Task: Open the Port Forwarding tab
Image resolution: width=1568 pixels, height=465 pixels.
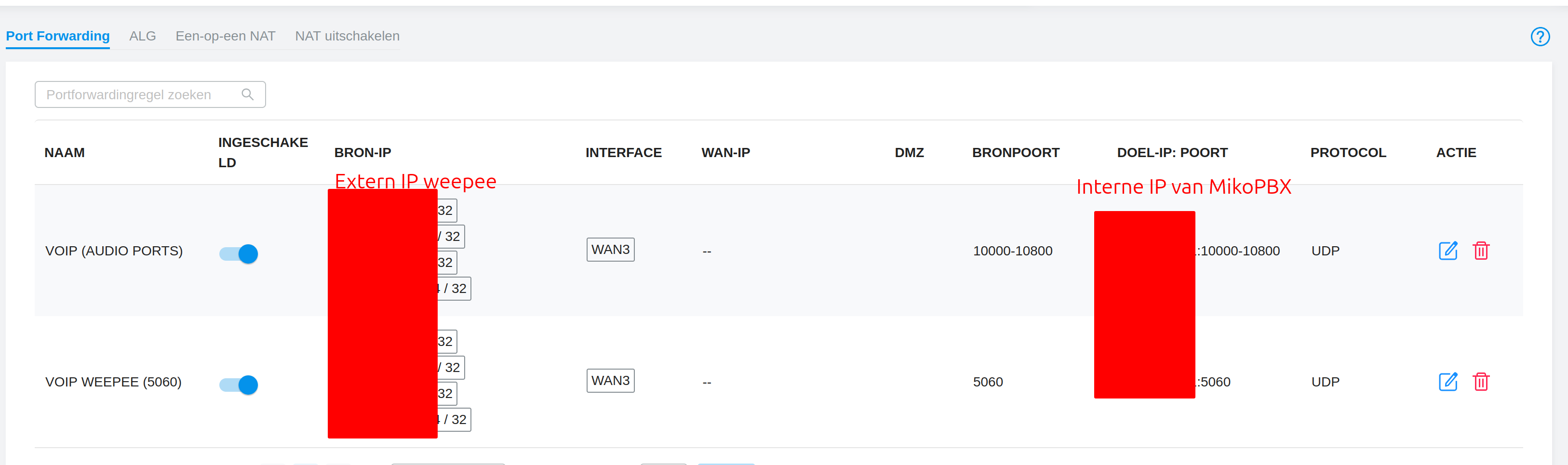Action: [x=58, y=36]
